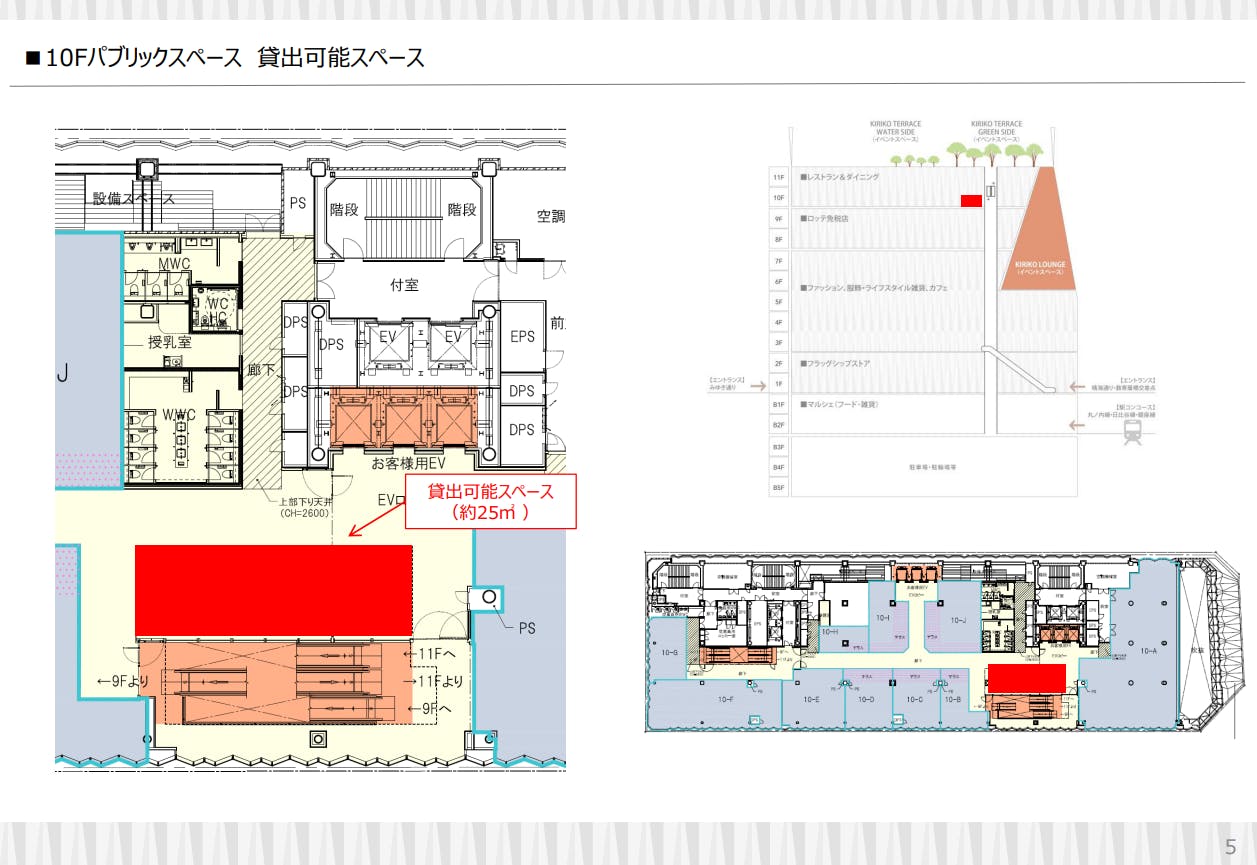Click the 貸出可能スペース (約25㎡) callout box
1257x865 pixels.
click(x=490, y=502)
